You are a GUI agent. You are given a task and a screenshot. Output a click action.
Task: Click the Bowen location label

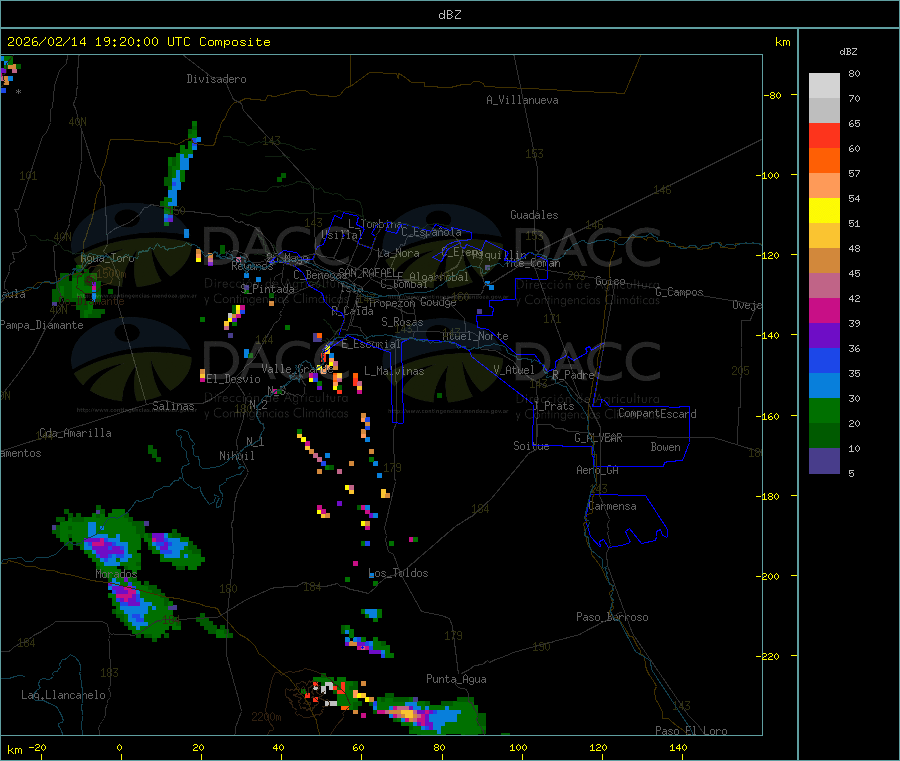pos(666,447)
